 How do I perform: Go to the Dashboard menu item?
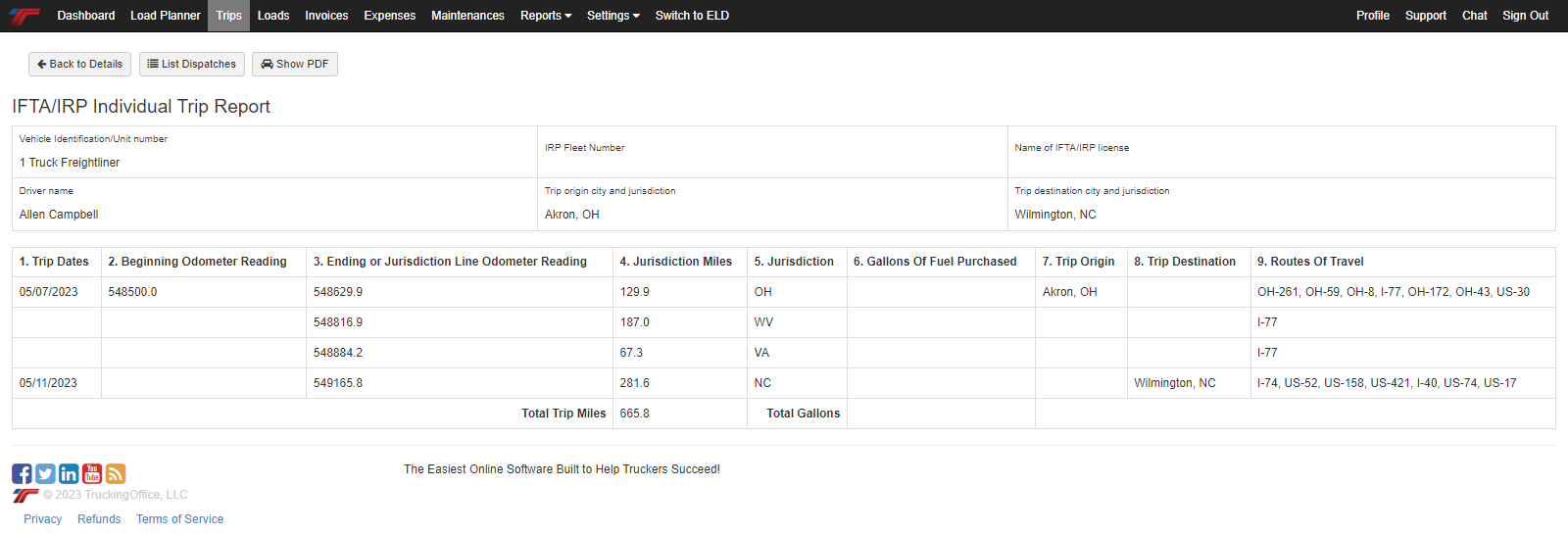click(x=85, y=16)
